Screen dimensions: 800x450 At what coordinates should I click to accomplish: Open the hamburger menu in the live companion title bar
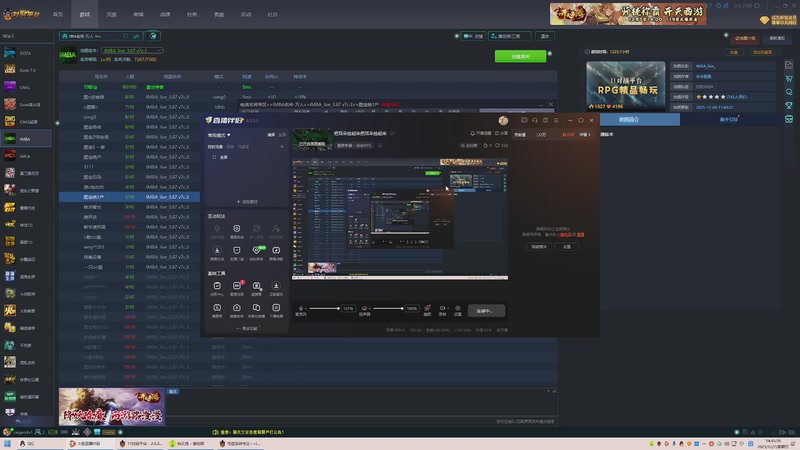coord(556,120)
